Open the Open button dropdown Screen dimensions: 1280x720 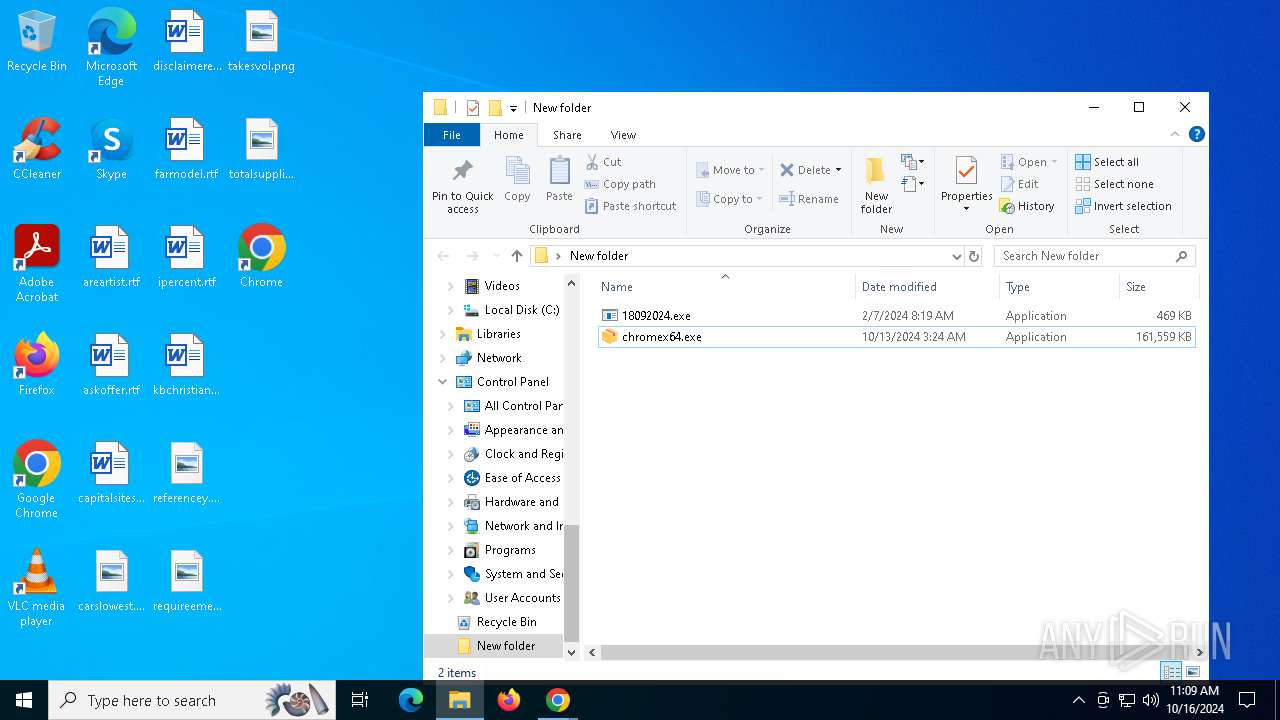coord(1054,162)
